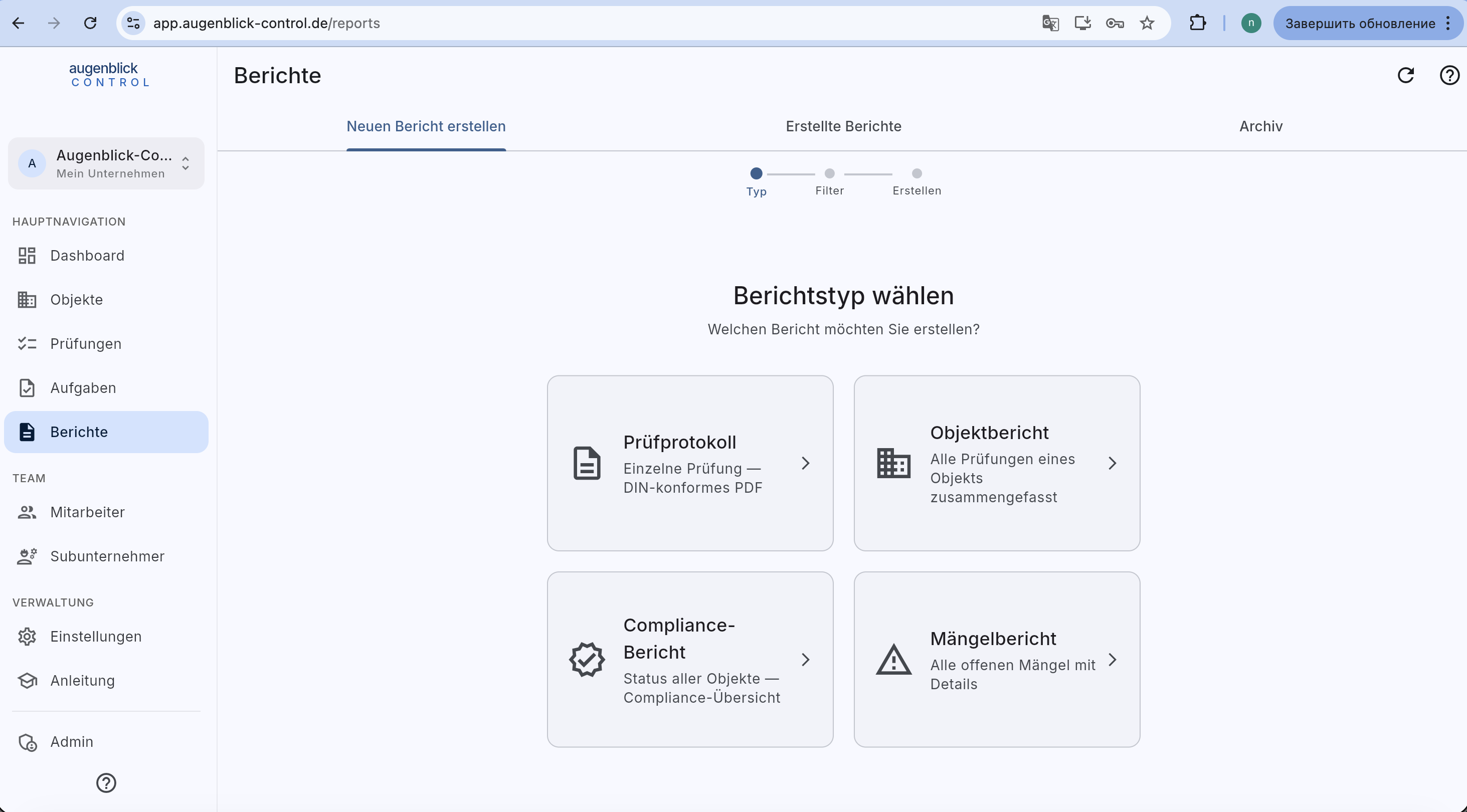Screen dimensions: 1467x812
Task: Click the chevron arrow on Objektbericht card
Action: coord(1112,463)
